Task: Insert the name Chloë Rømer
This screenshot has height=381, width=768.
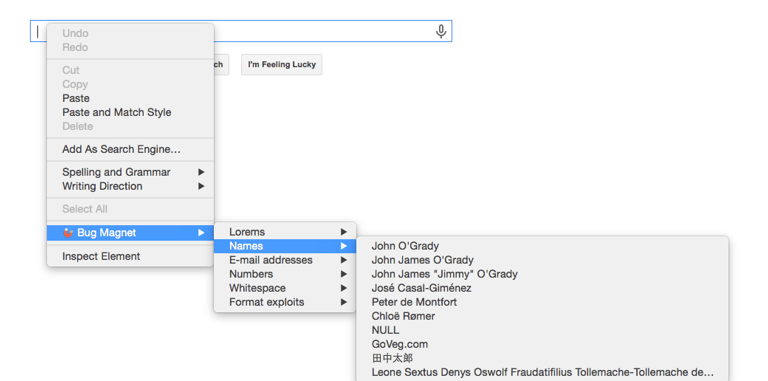Action: 542,316
